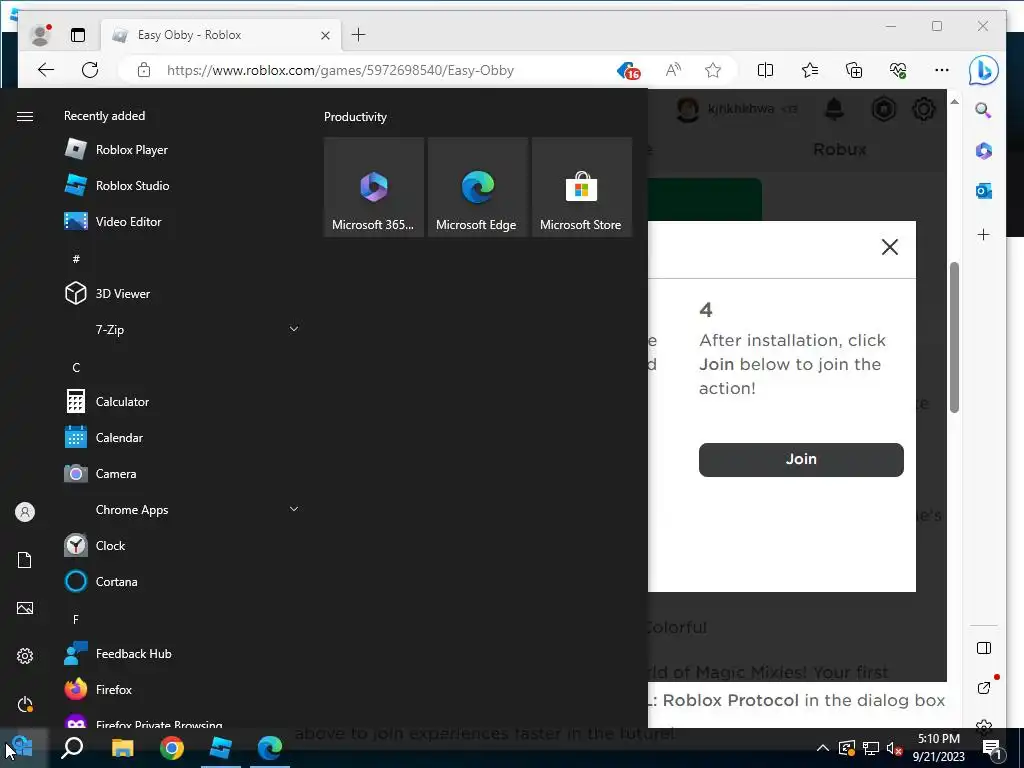Open File Explorer from taskbar
Screen dimensions: 1024x768
click(x=122, y=747)
